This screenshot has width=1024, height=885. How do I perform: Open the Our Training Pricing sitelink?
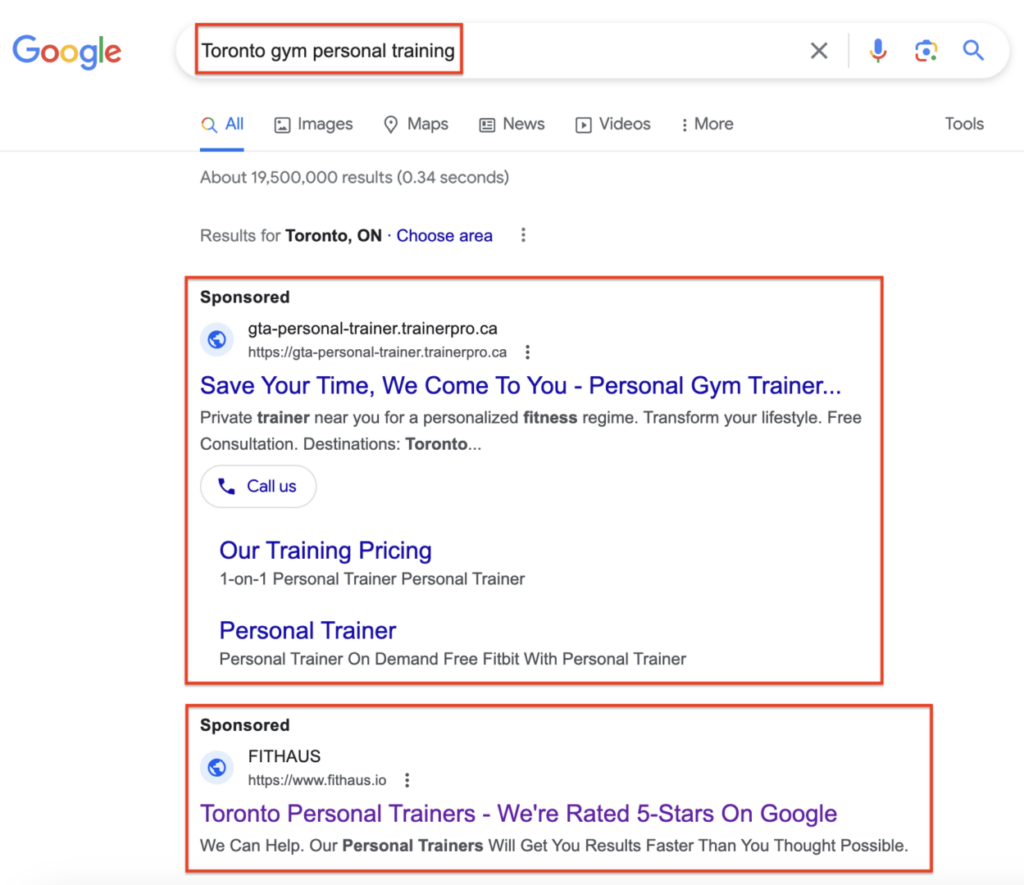click(x=325, y=551)
